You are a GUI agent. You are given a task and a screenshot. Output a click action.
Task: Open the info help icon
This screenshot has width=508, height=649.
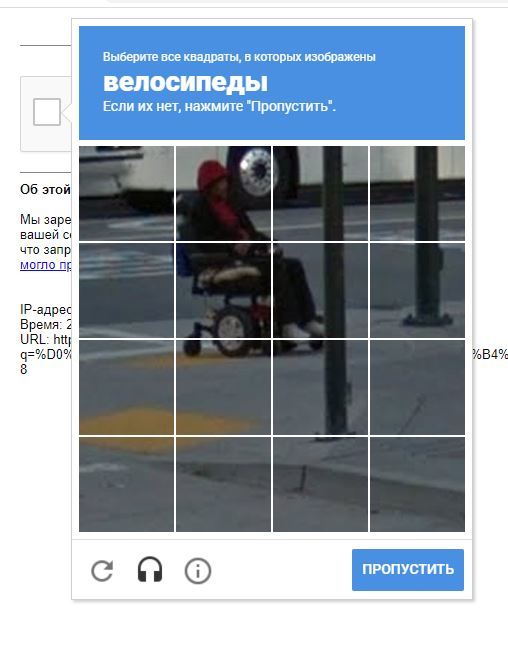[x=197, y=571]
